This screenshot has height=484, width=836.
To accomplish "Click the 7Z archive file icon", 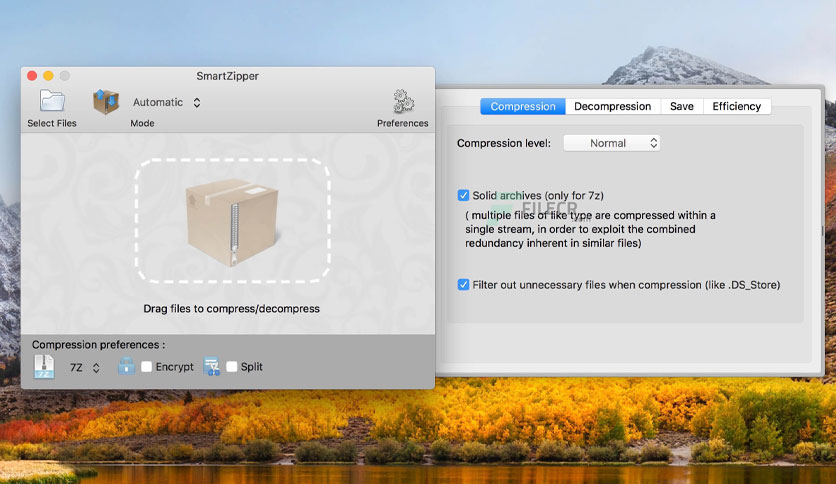I will 44,367.
